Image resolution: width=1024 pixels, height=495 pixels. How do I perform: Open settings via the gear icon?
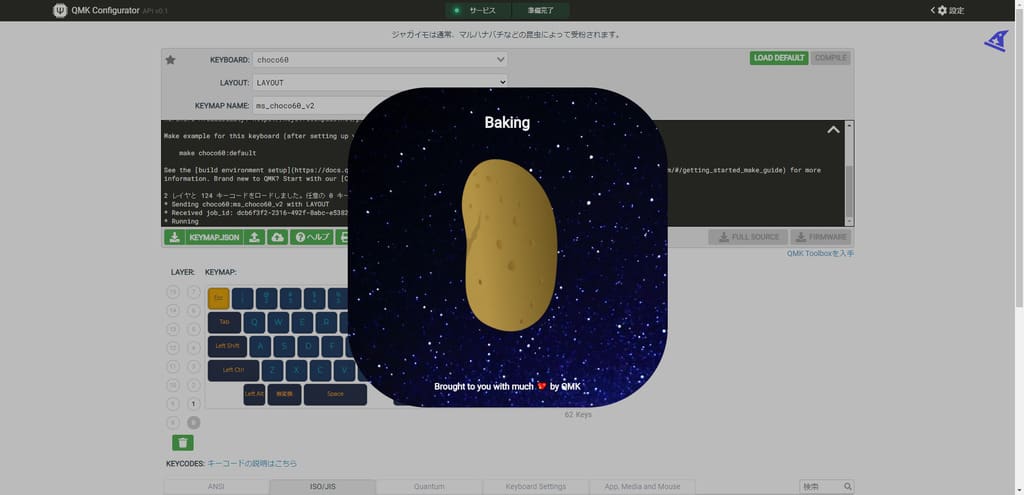pyautogui.click(x=941, y=10)
